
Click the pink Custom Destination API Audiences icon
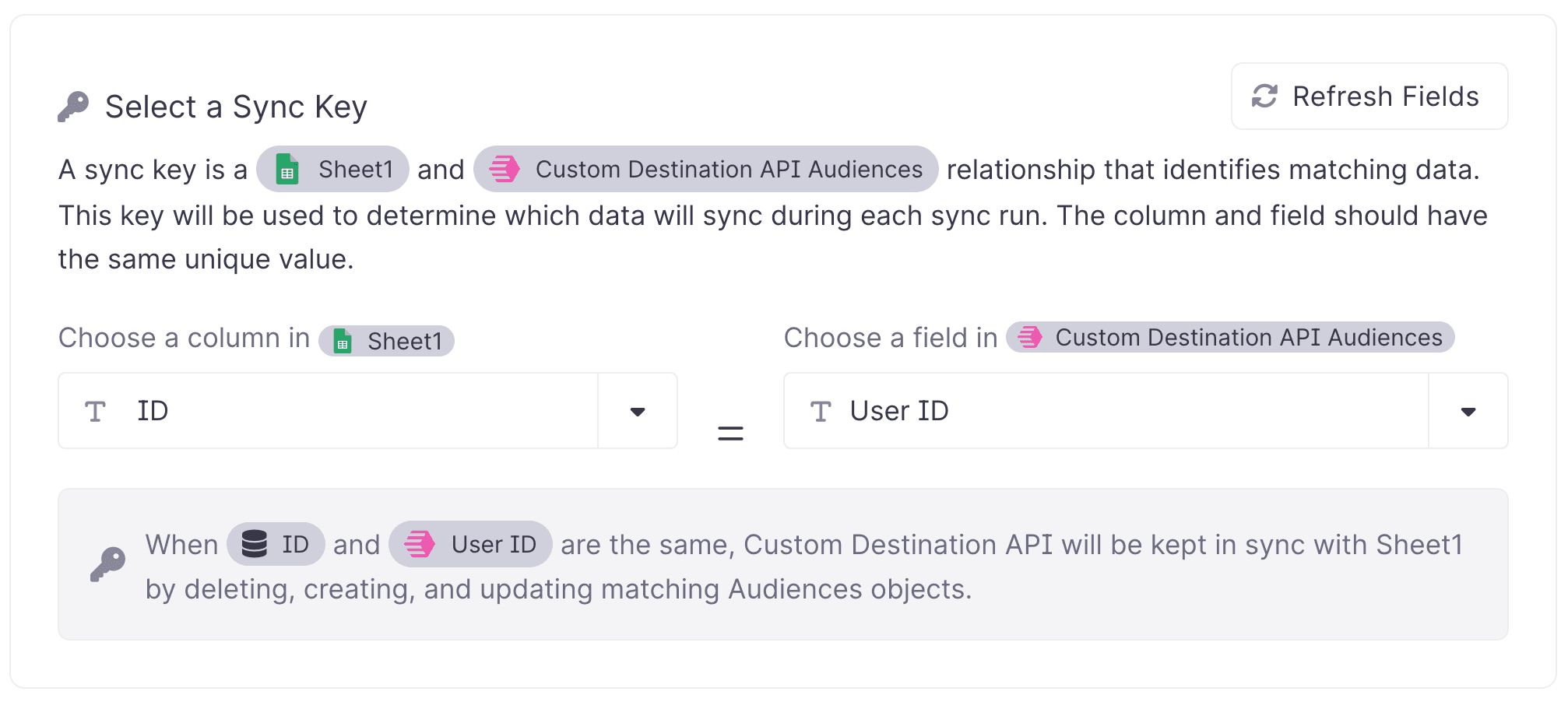[x=506, y=169]
